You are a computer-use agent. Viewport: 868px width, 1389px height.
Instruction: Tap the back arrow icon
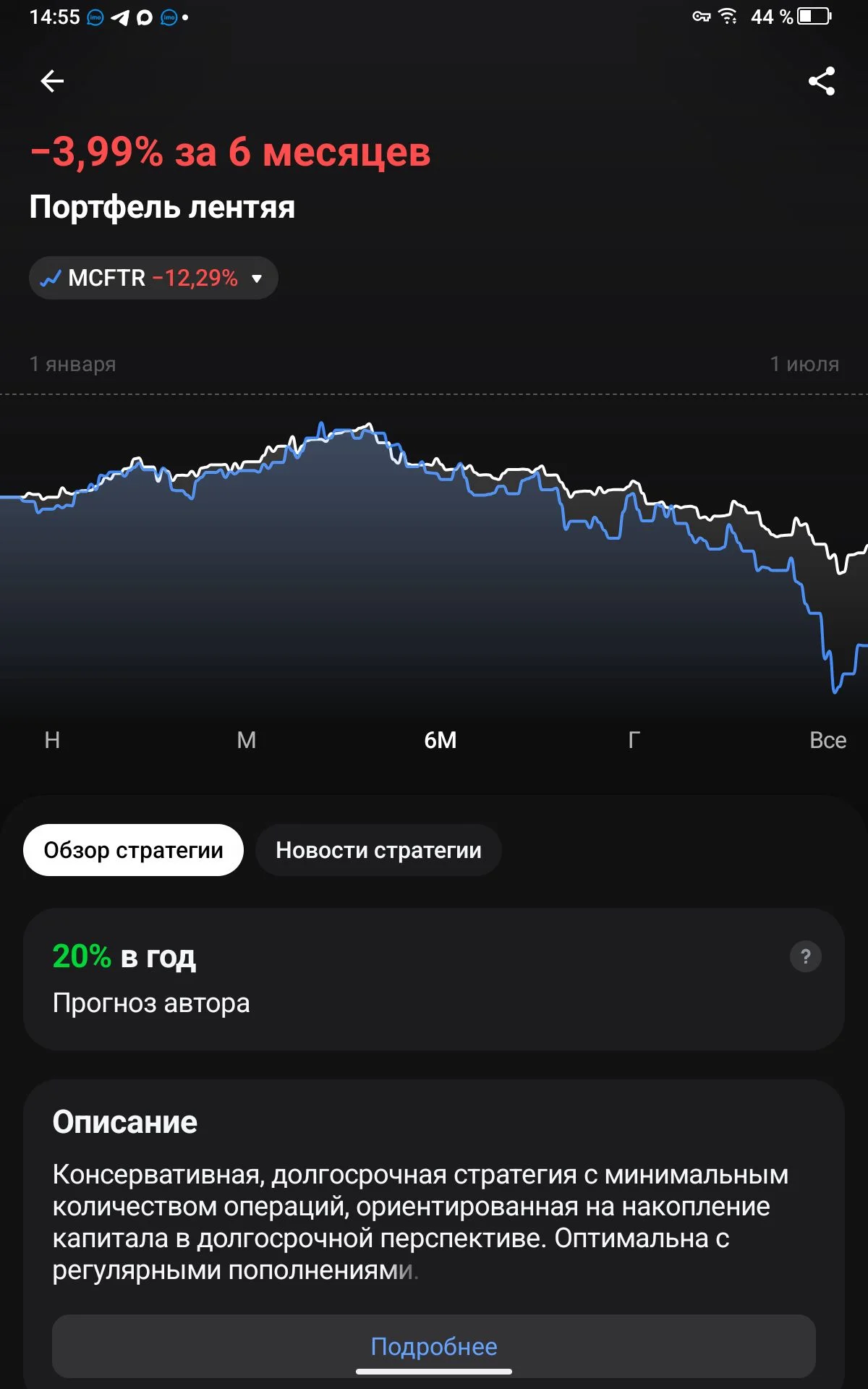[x=52, y=81]
